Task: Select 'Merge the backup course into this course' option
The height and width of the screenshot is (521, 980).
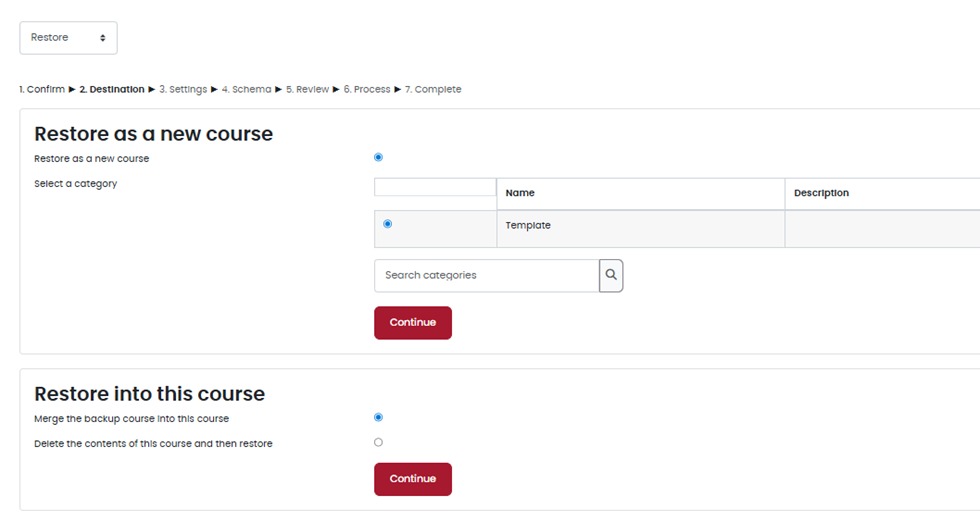Action: tap(378, 418)
